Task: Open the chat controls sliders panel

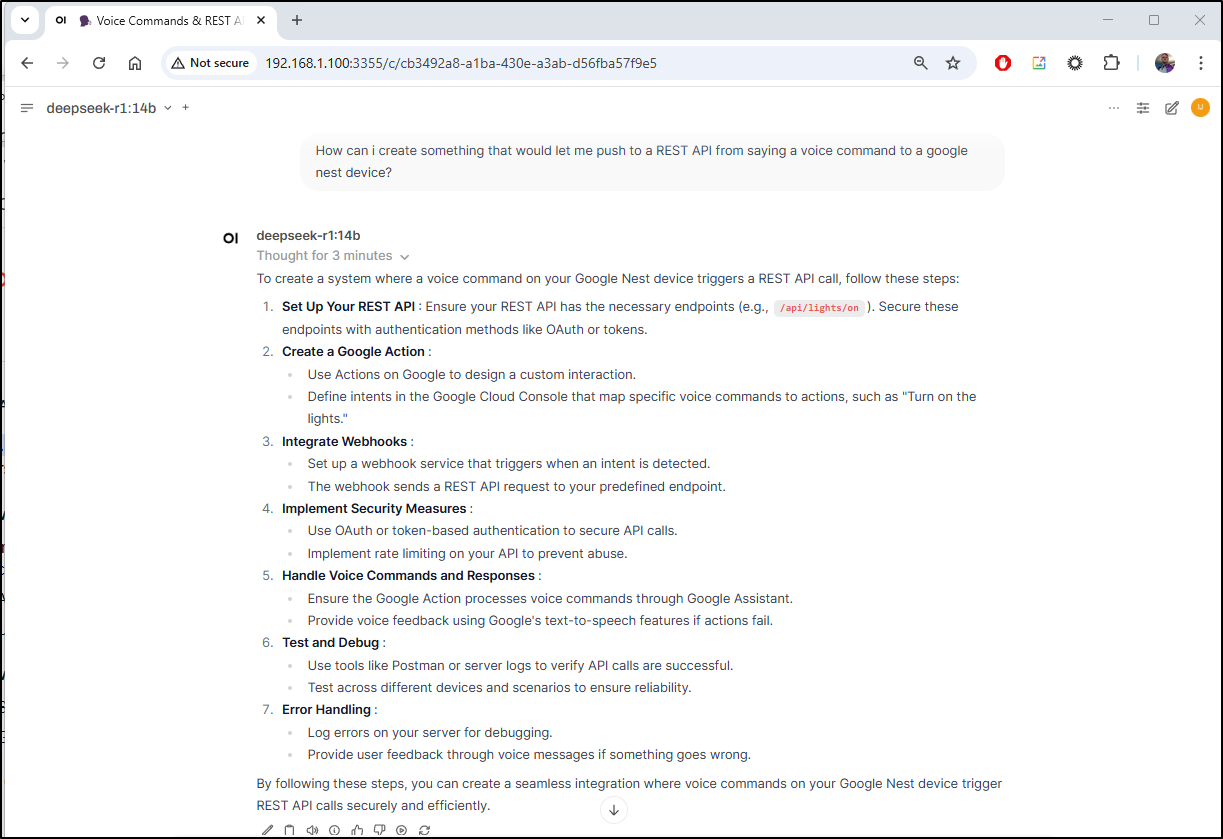Action: click(1143, 108)
